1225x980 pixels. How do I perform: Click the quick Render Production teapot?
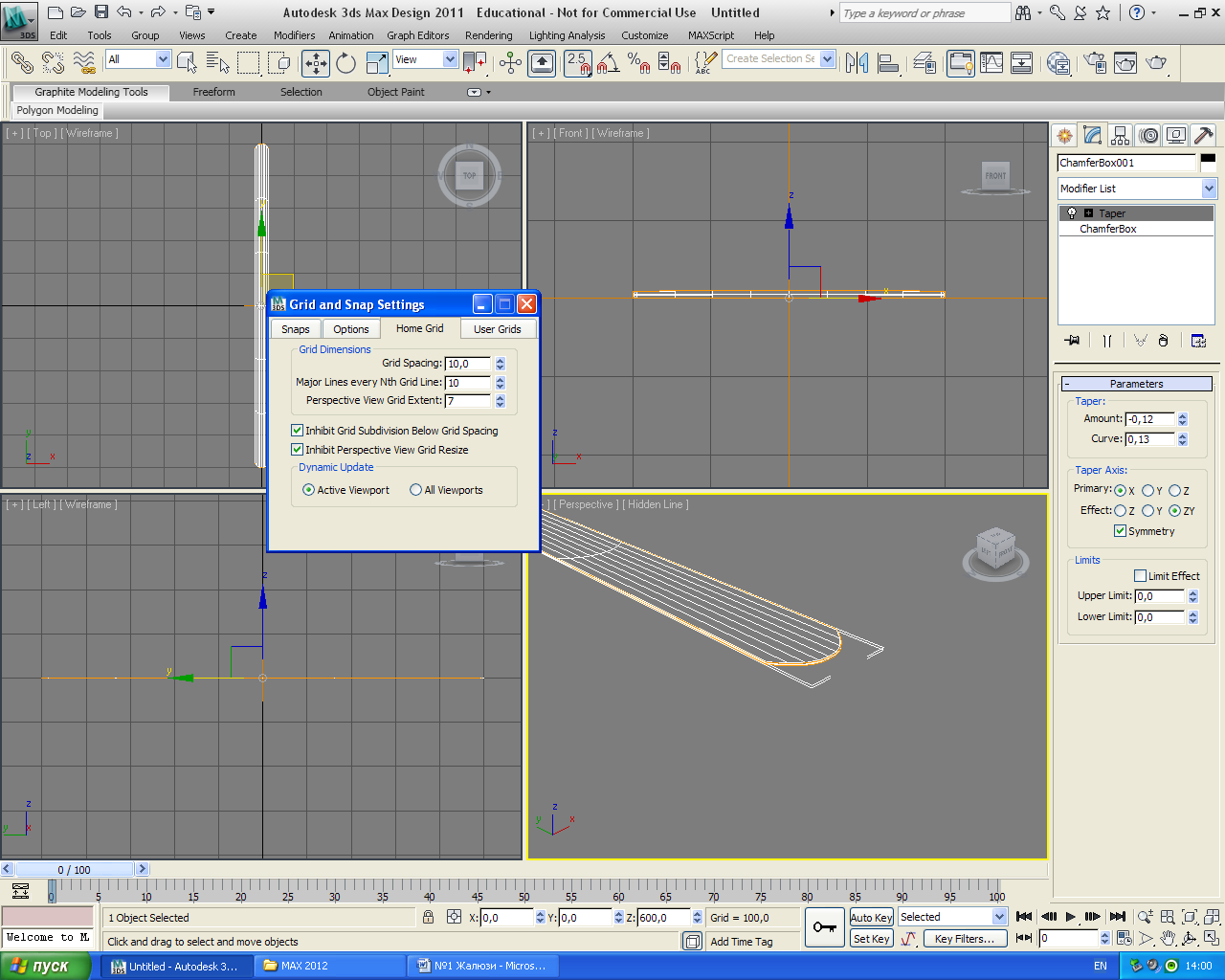[1157, 63]
